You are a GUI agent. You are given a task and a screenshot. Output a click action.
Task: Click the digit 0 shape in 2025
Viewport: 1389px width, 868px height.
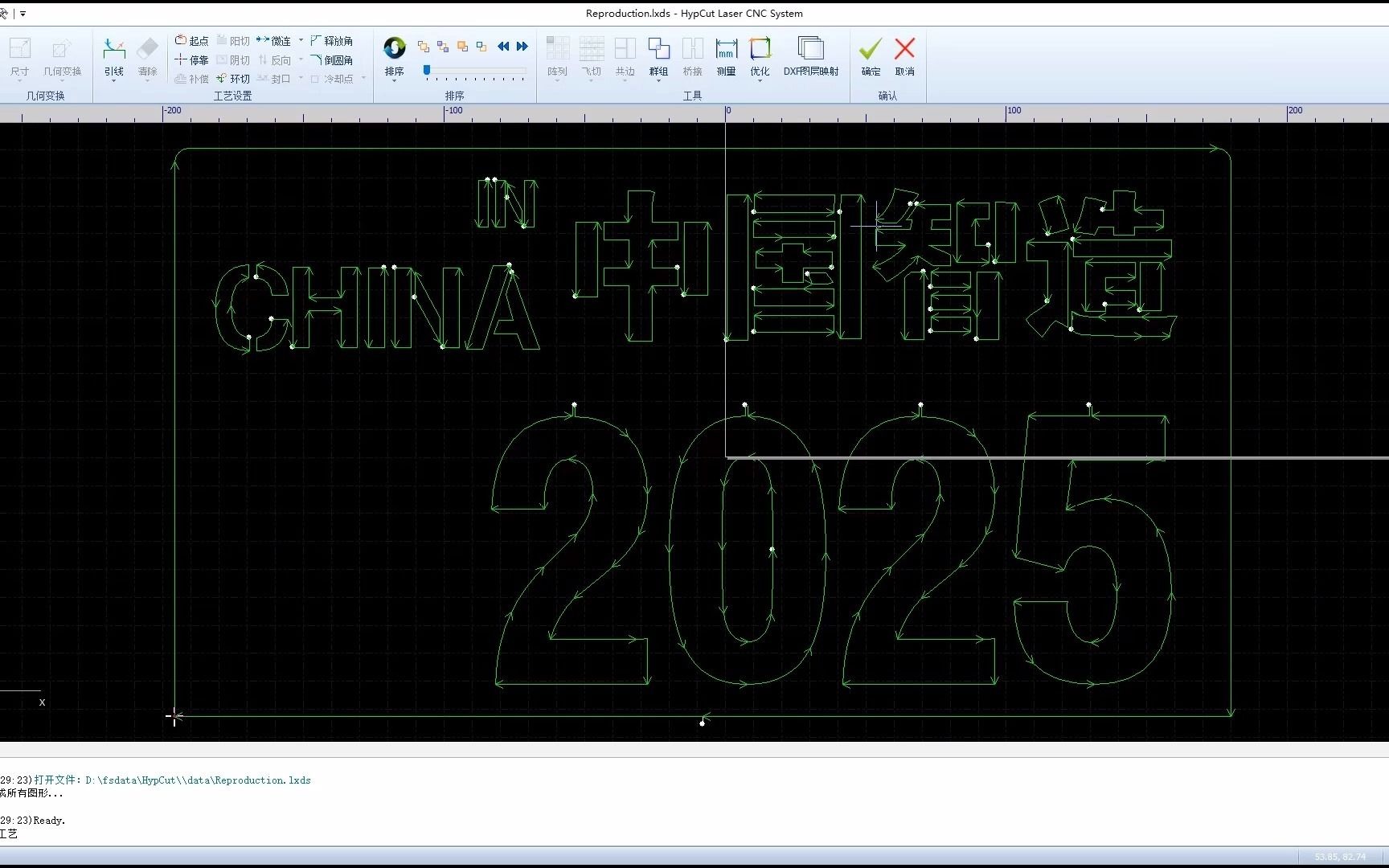[747, 548]
